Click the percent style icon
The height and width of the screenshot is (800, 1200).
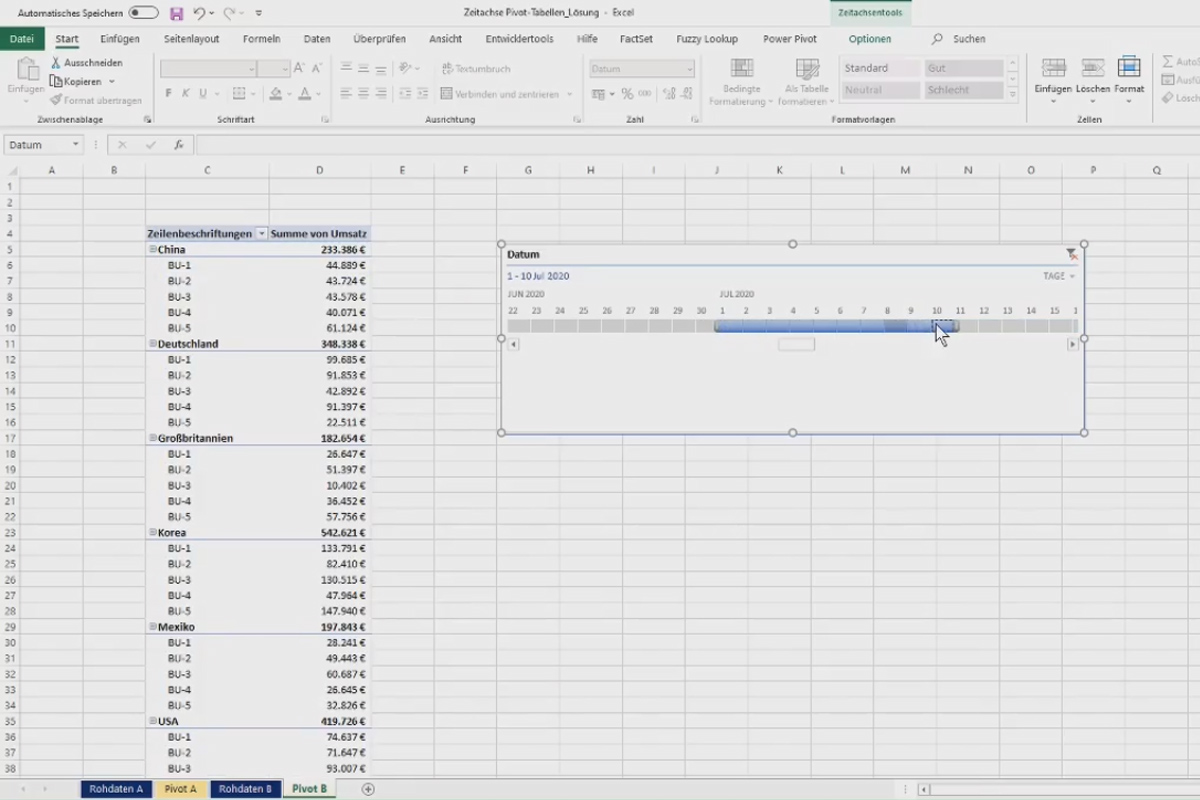pos(627,94)
